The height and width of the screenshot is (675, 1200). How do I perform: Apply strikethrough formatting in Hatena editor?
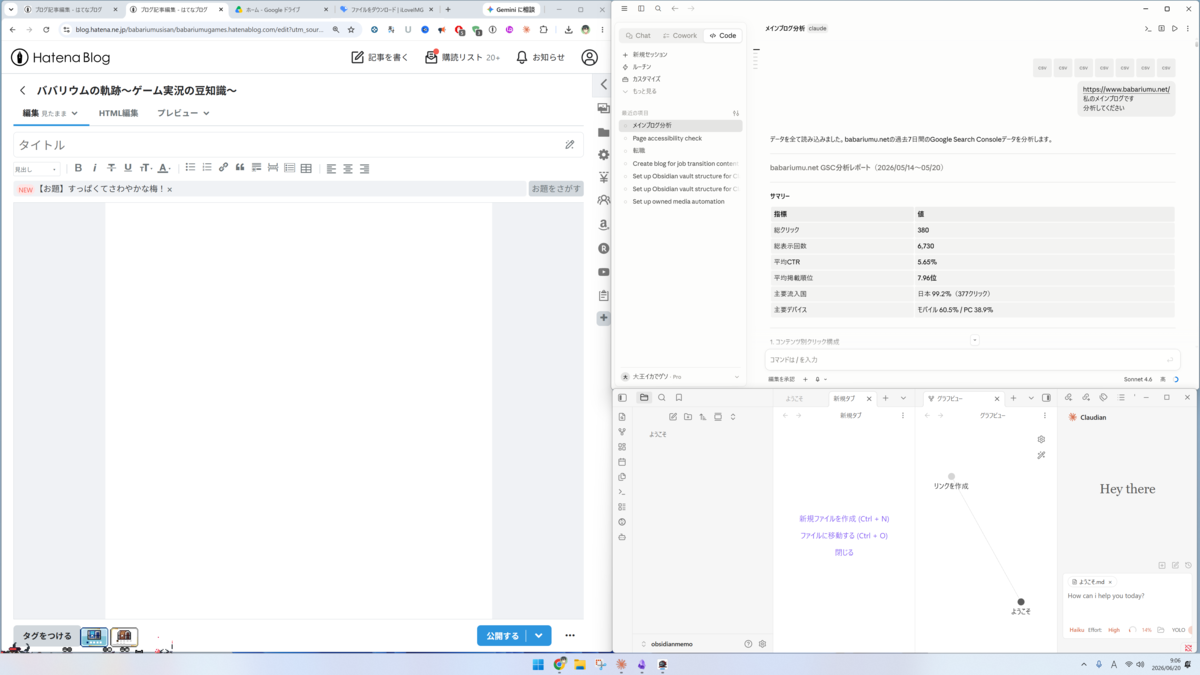(x=111, y=168)
